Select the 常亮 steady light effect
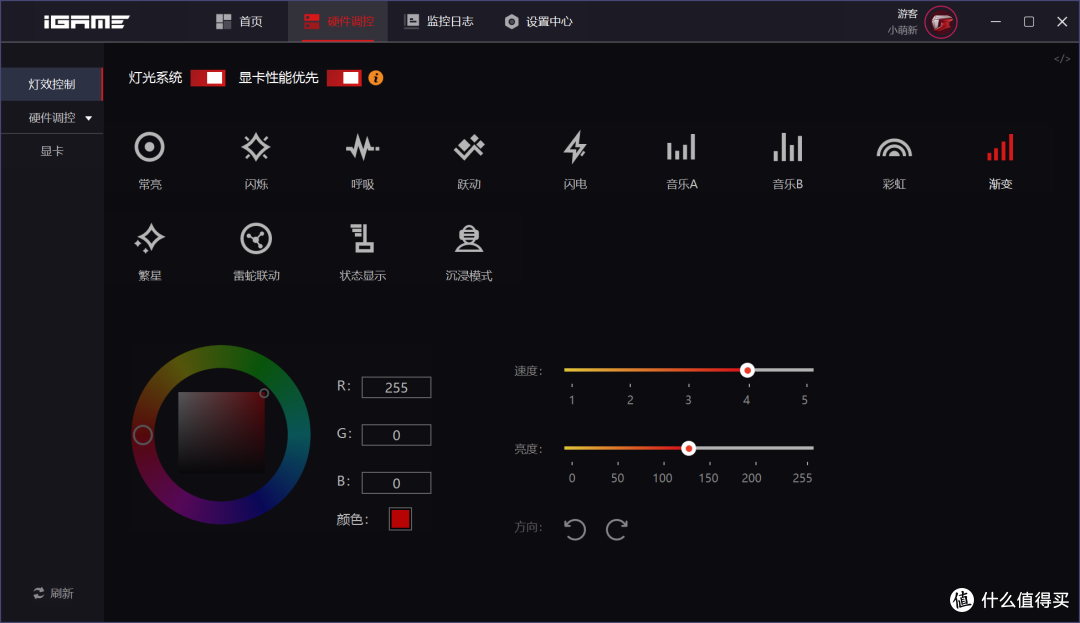1080x623 pixels. (149, 160)
